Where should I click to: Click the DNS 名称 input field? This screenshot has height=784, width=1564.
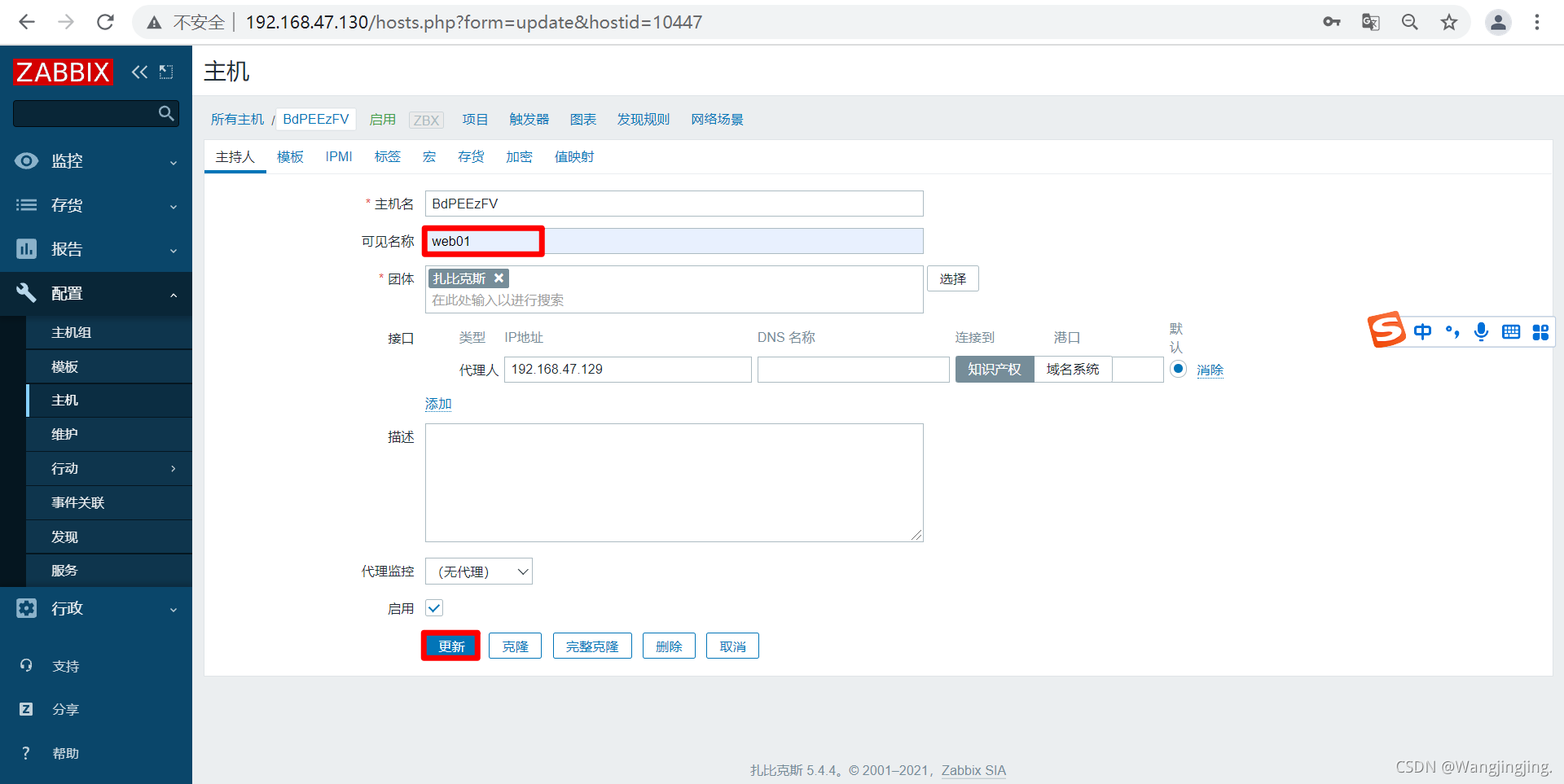854,370
